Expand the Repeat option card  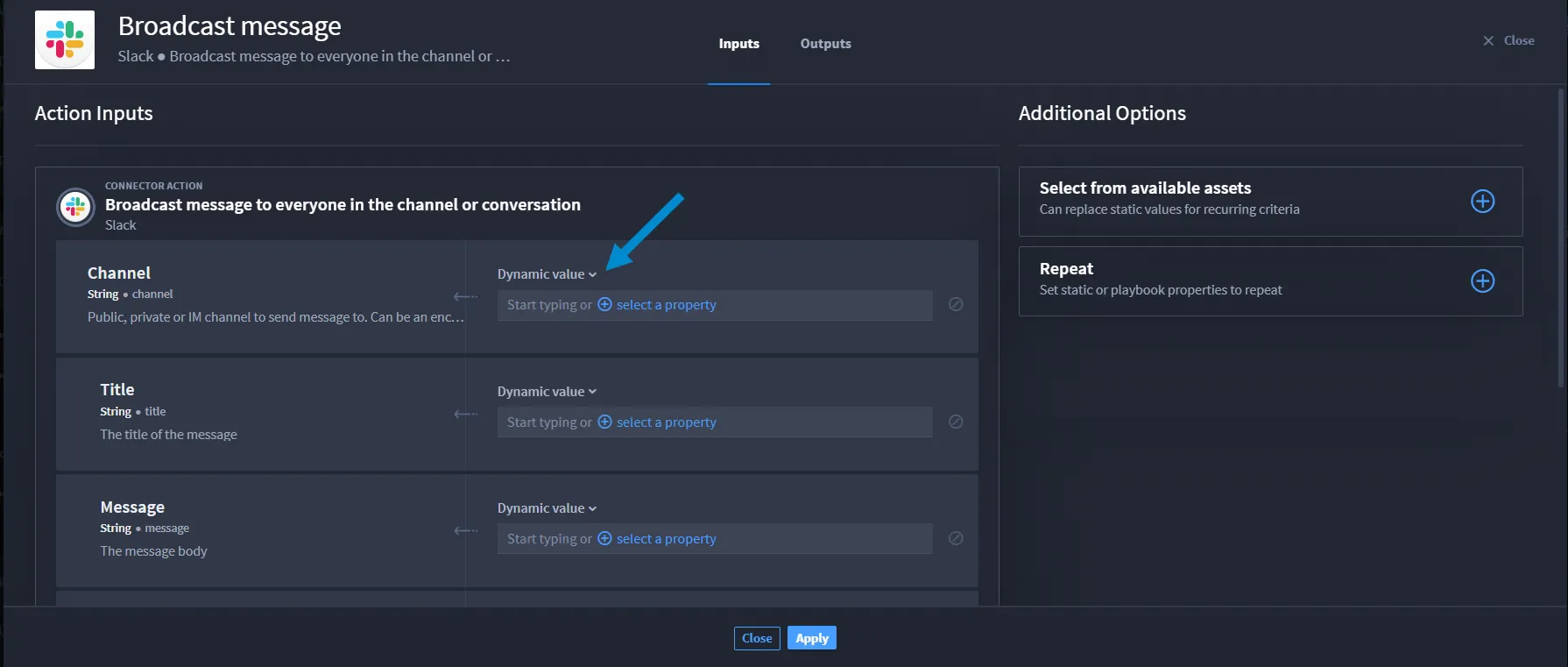pyautogui.click(x=1270, y=281)
